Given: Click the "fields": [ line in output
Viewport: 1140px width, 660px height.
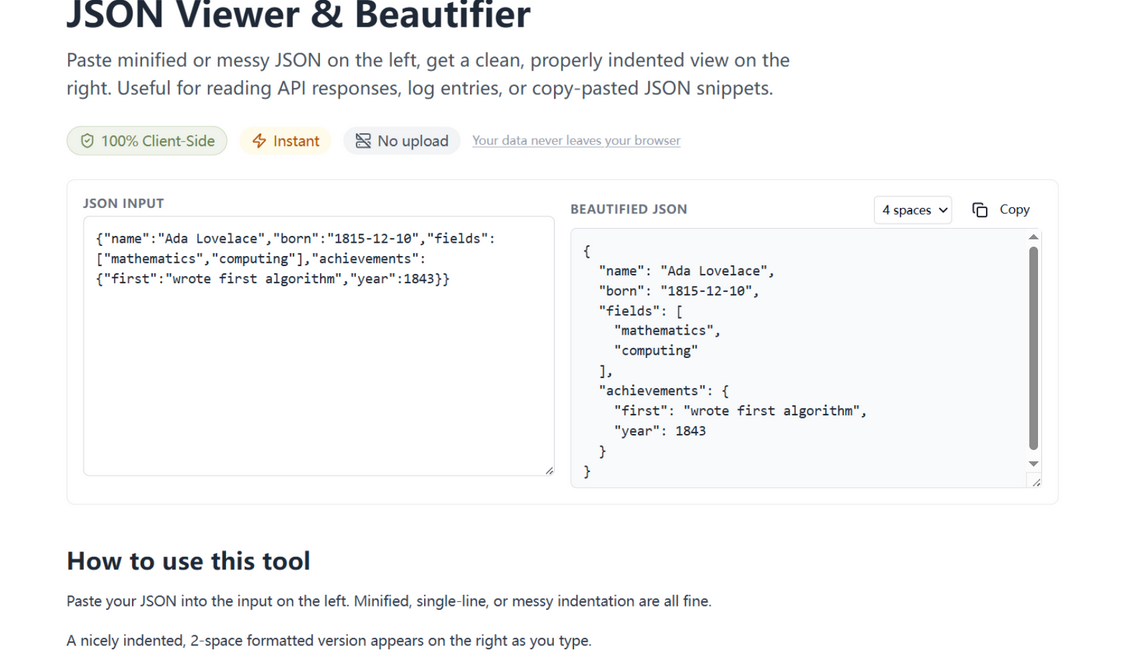Looking at the screenshot, I should click(x=641, y=311).
